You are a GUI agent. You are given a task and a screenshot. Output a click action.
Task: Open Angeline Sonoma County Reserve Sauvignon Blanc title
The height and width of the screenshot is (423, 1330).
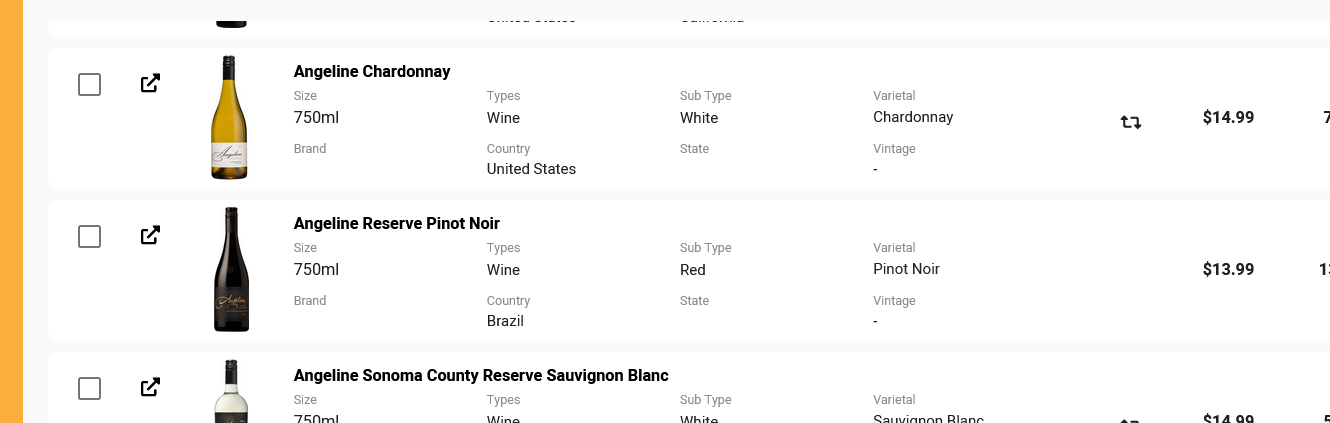tap(481, 376)
